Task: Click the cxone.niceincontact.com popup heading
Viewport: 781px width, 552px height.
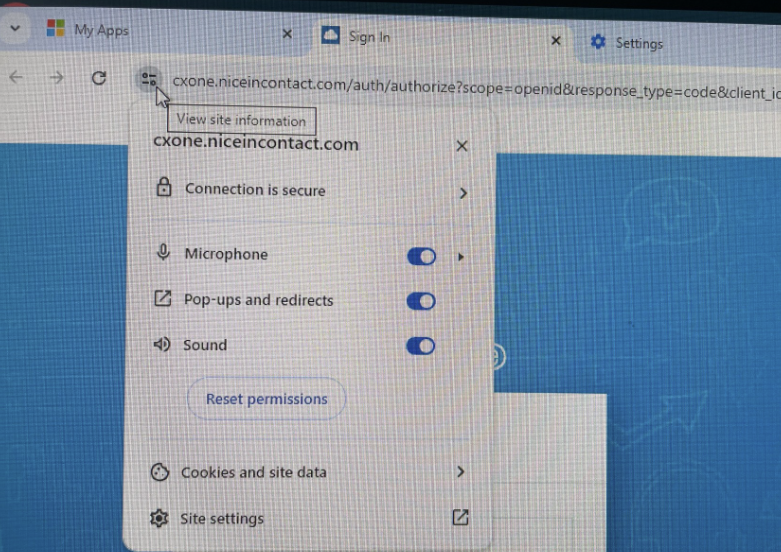Action: coord(256,143)
